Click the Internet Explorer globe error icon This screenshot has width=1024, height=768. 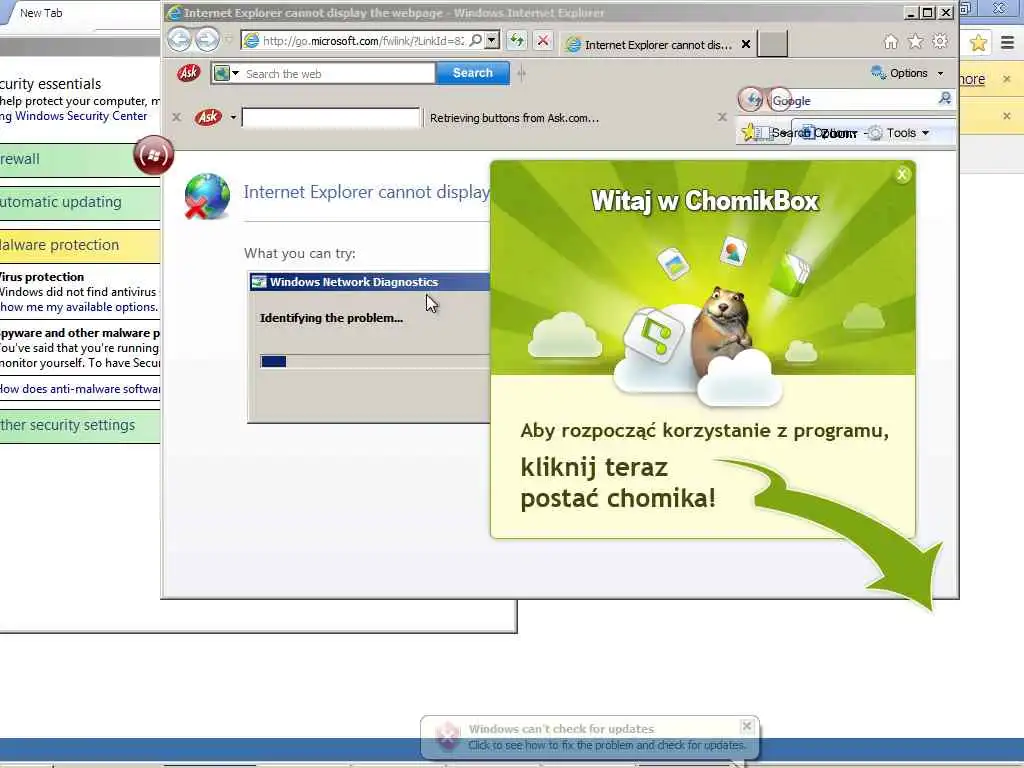[x=207, y=196]
